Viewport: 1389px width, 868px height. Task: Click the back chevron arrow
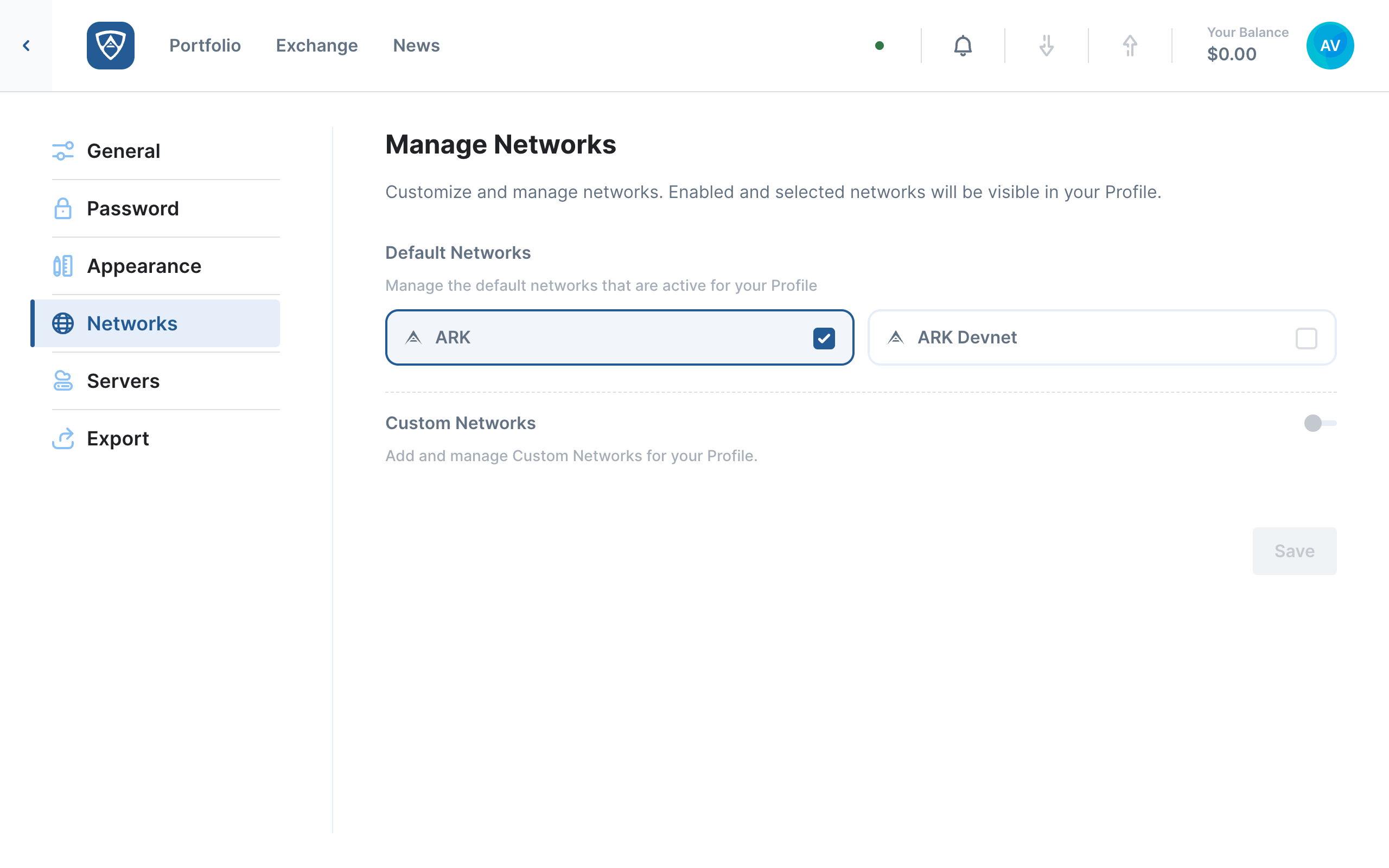(x=26, y=46)
